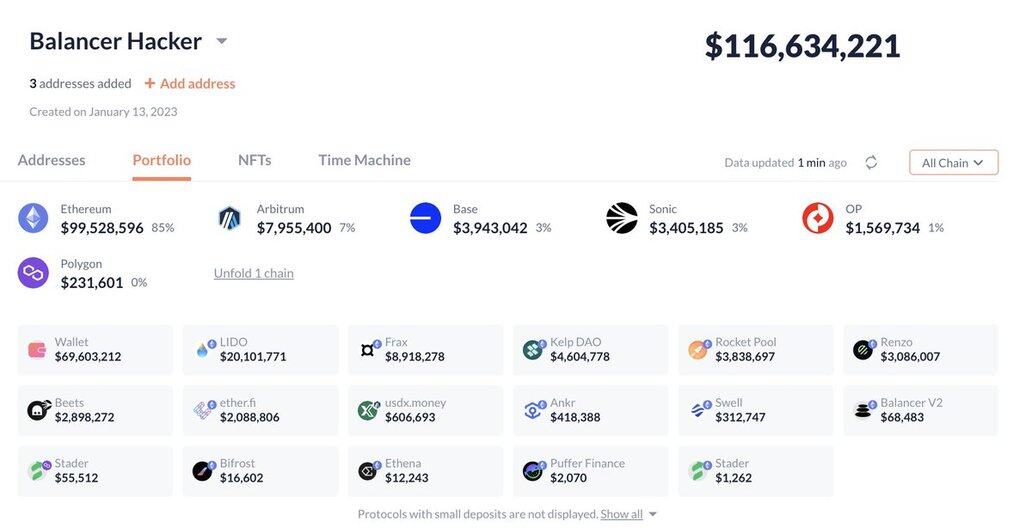Expand Show all protocols arrow
The width and height of the screenshot is (1032, 528).
[x=653, y=514]
